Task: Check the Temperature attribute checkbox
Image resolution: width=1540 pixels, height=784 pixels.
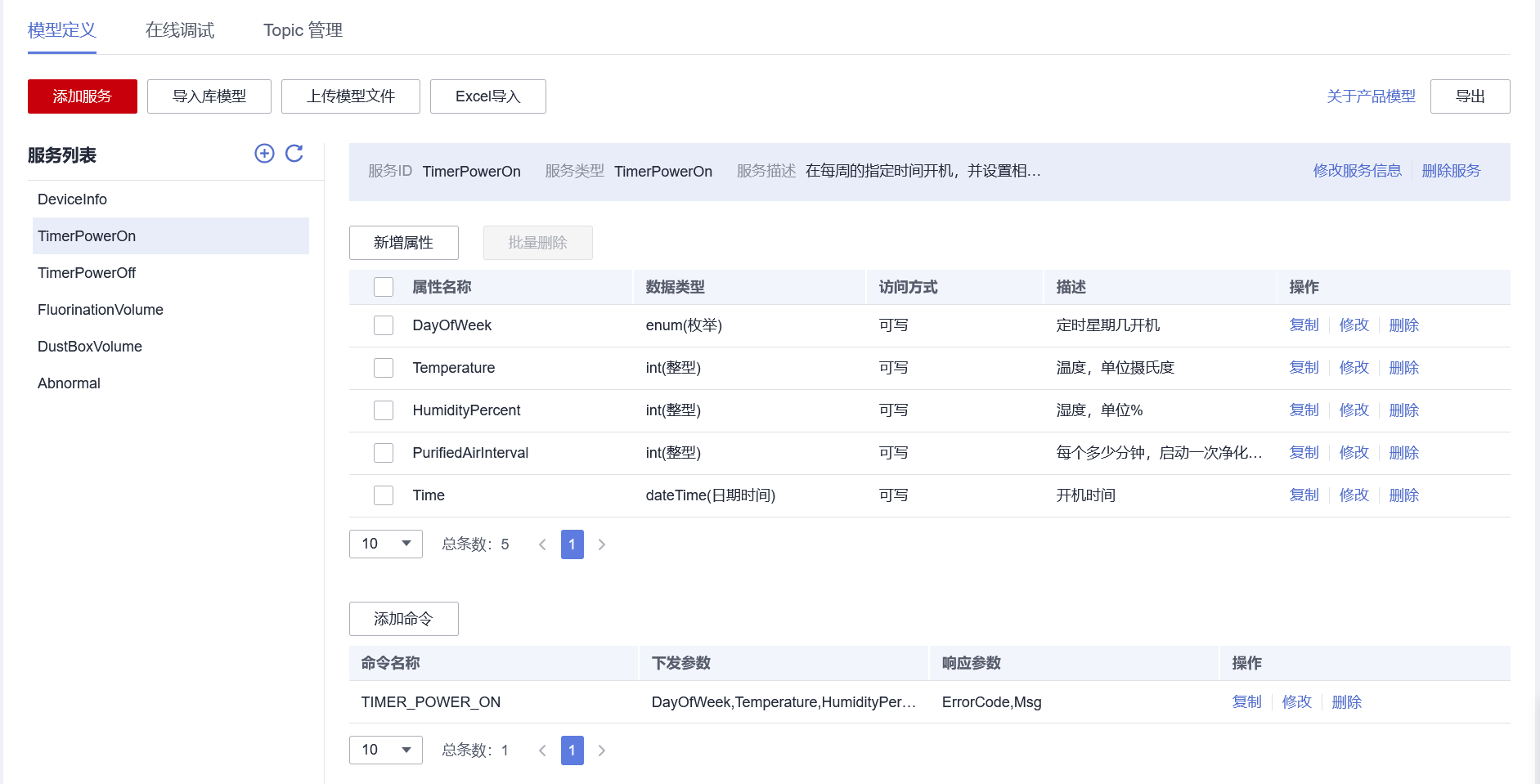Action: click(383, 367)
